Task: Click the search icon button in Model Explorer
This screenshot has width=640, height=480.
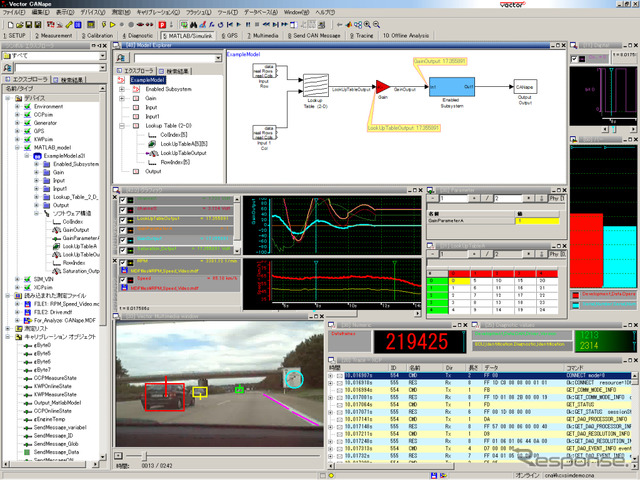Action: (121, 58)
